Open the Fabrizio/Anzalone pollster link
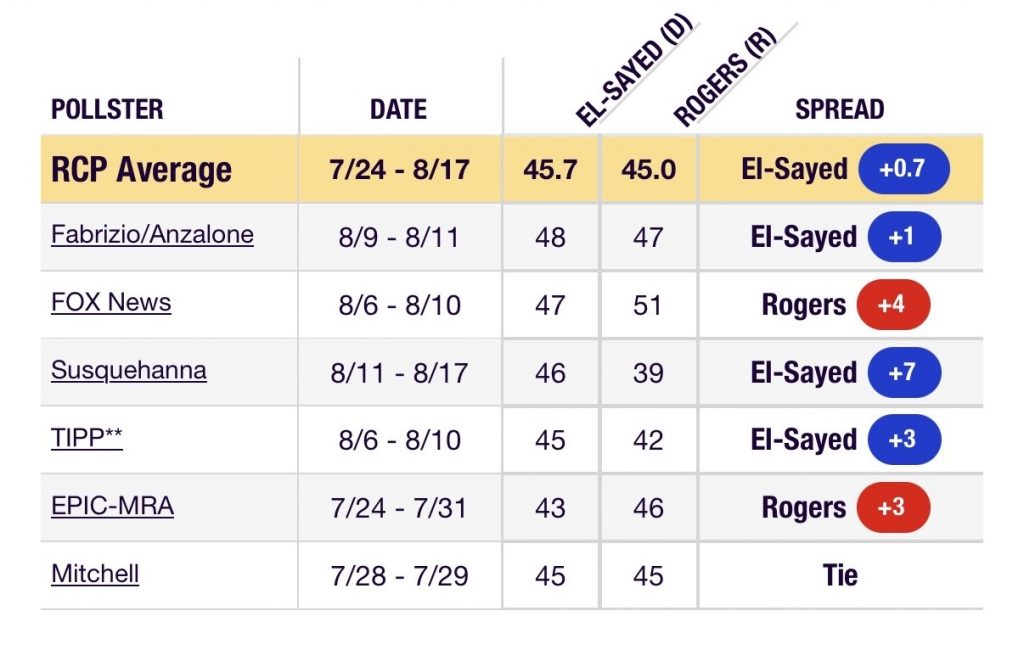 click(152, 235)
